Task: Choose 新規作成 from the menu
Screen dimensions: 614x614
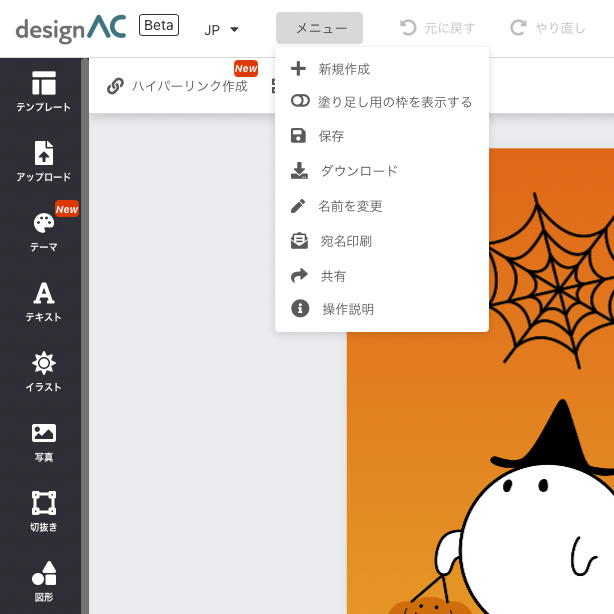Action: (382, 69)
